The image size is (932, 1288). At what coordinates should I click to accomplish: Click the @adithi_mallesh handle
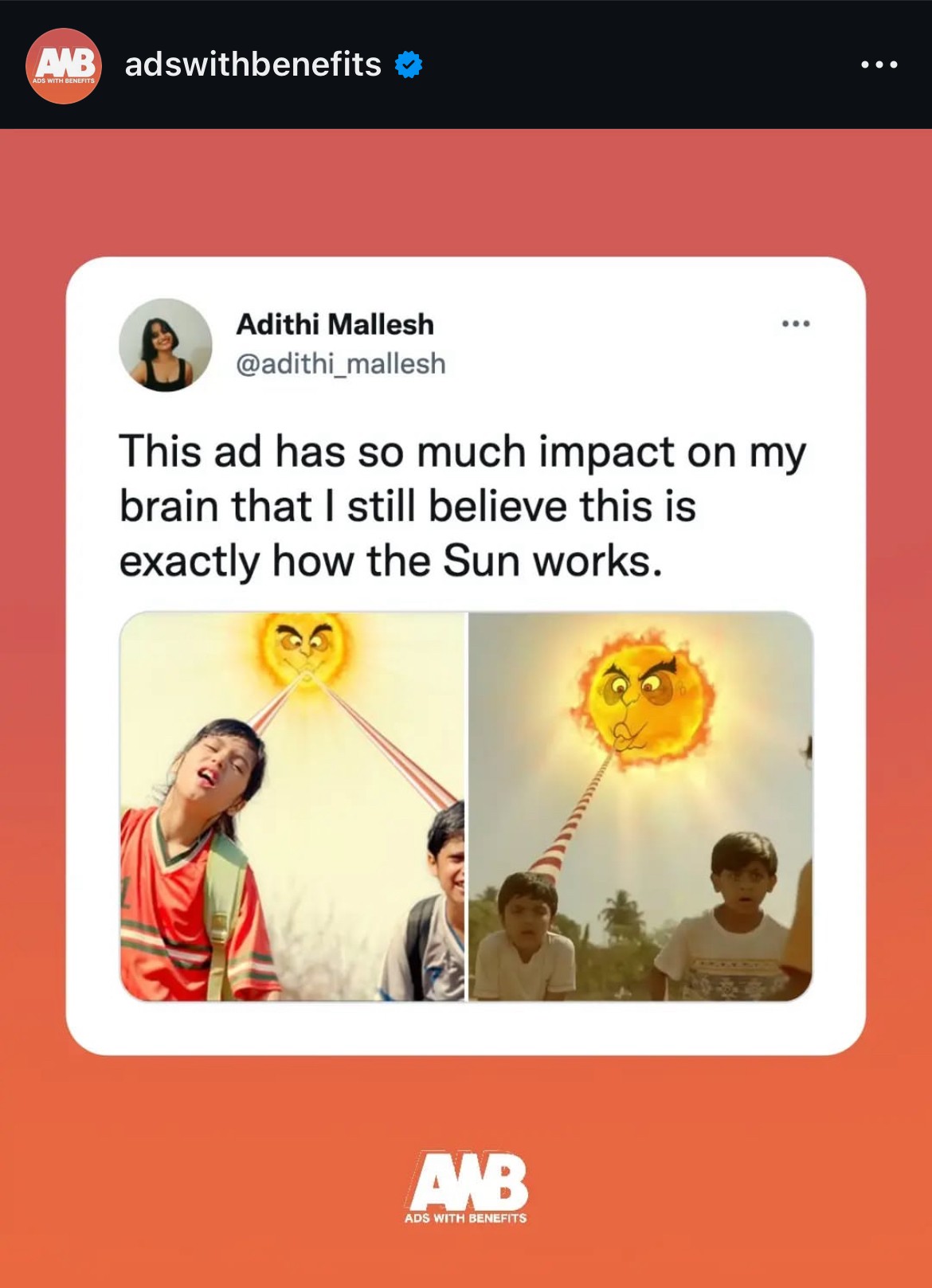point(341,364)
